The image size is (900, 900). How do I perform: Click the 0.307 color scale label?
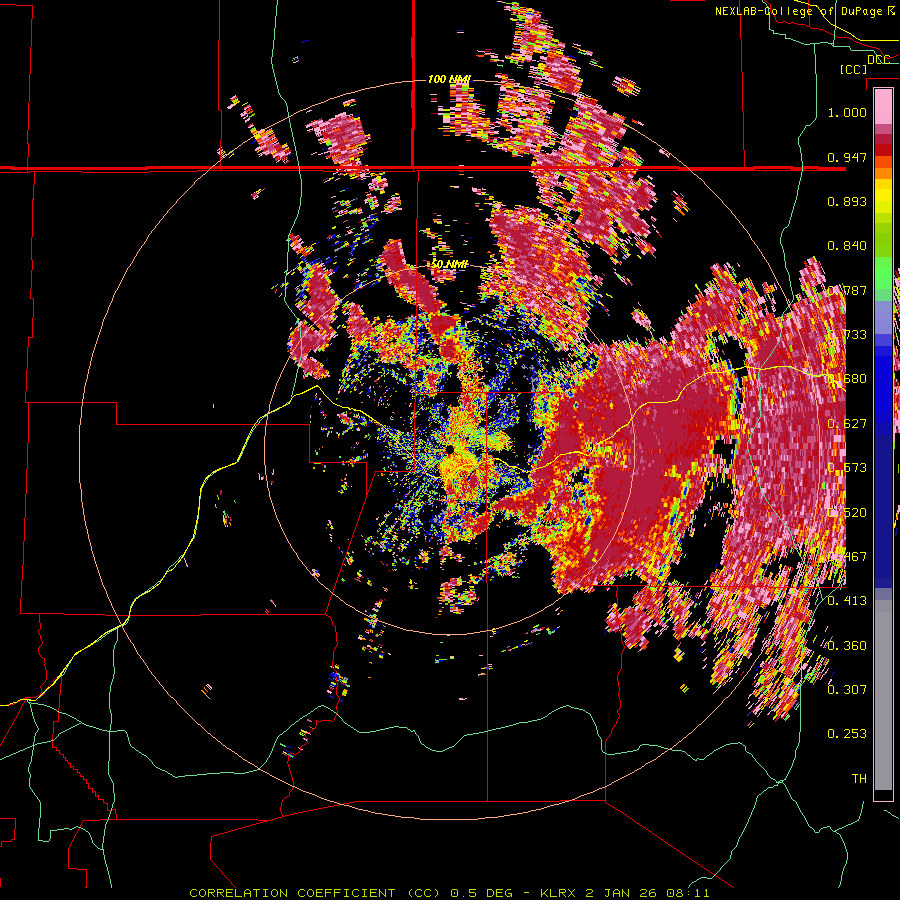click(x=847, y=690)
